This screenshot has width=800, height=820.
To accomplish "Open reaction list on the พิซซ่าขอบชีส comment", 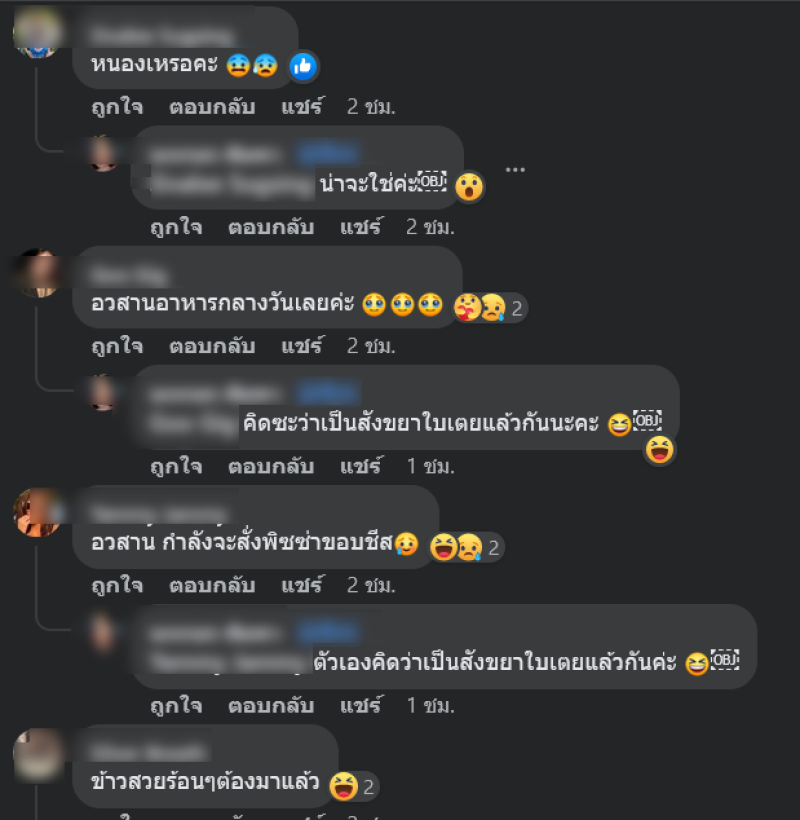I will point(465,548).
